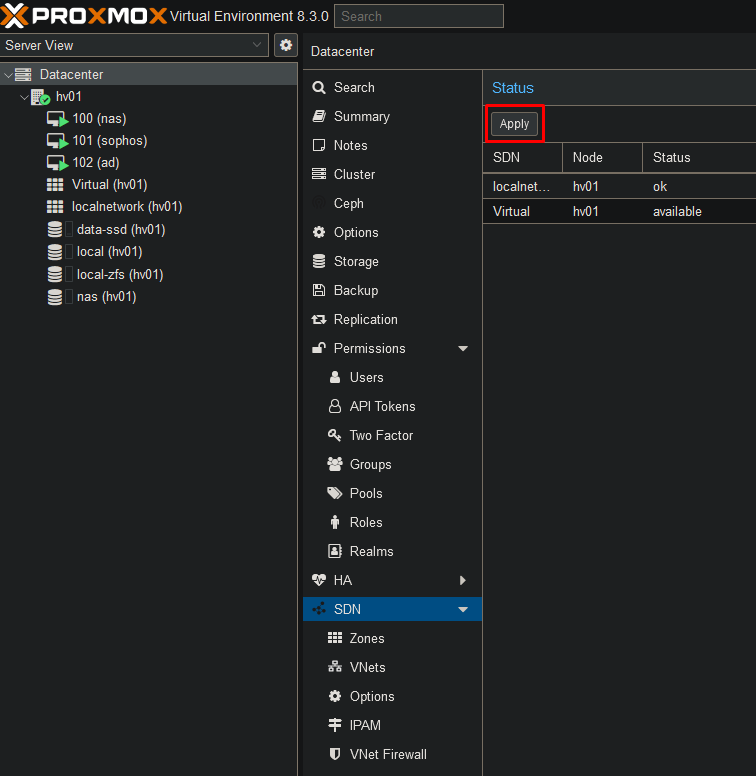Click the Apply button
The image size is (756, 776).
[514, 124]
